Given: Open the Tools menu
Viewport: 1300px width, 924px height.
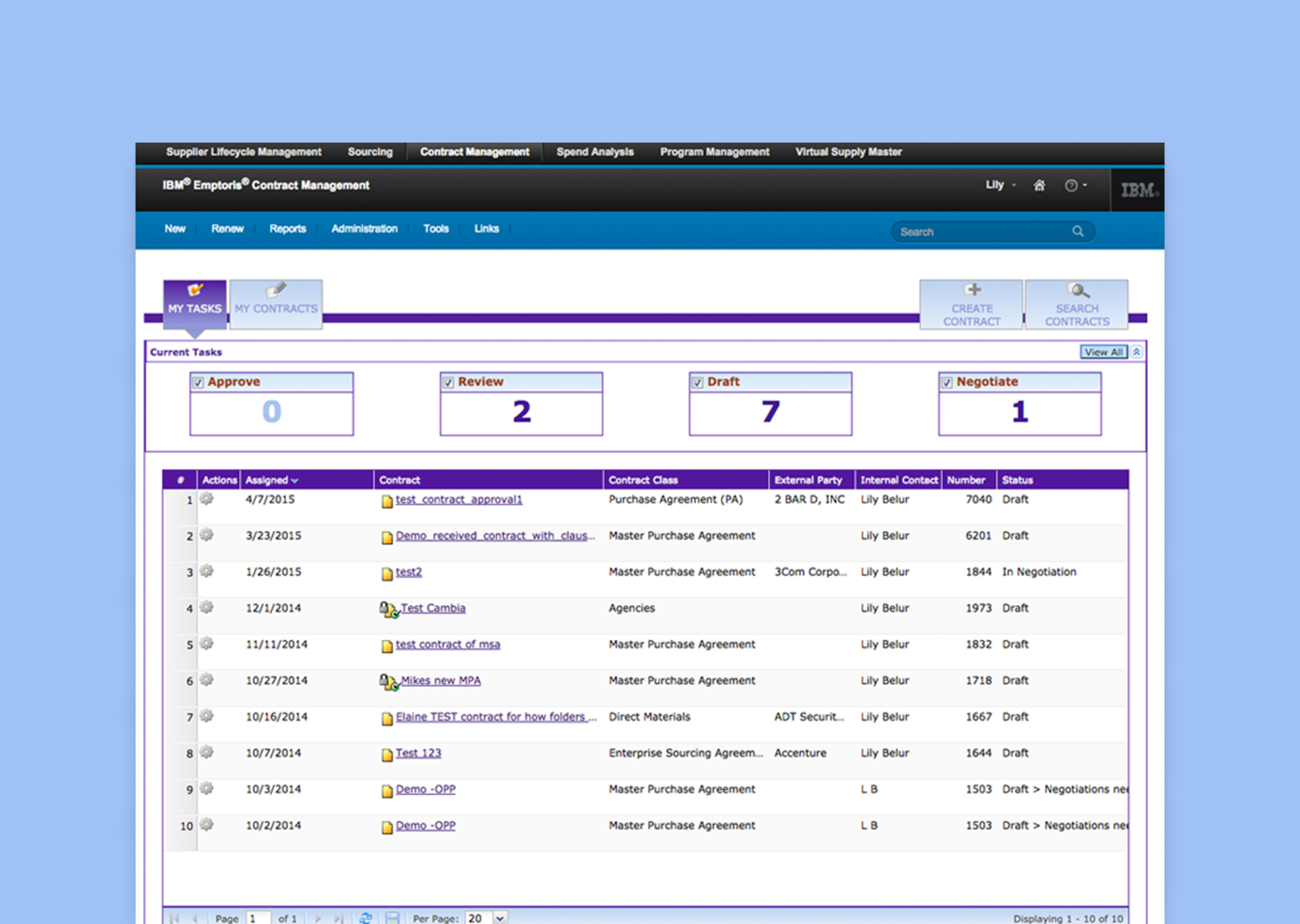Looking at the screenshot, I should click(436, 229).
